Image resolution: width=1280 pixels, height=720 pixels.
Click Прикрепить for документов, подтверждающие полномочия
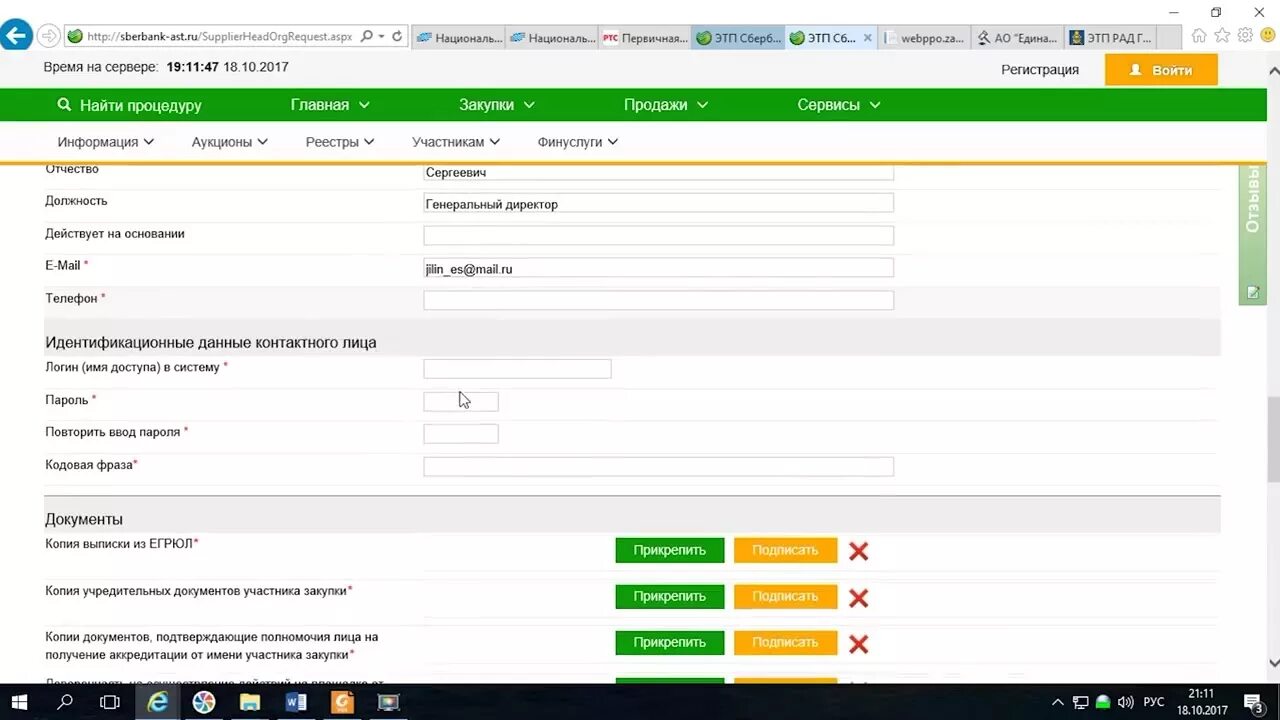point(670,642)
